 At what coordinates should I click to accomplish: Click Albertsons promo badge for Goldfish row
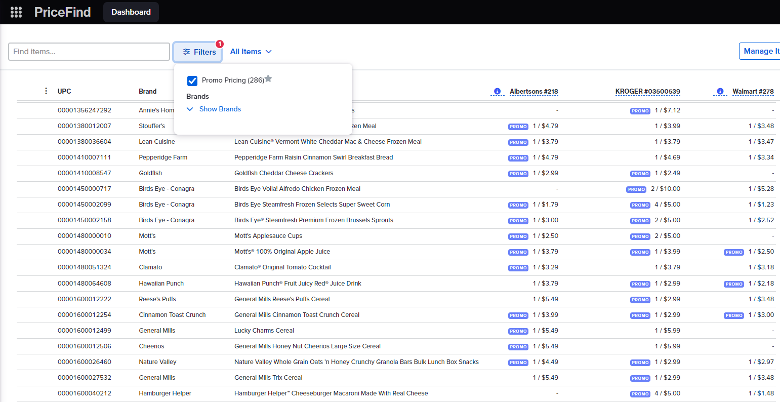tap(518, 174)
